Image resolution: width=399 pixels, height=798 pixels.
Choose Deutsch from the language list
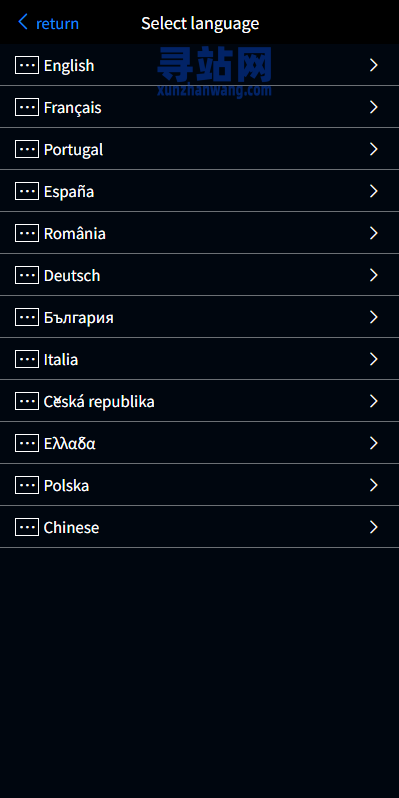[200, 275]
